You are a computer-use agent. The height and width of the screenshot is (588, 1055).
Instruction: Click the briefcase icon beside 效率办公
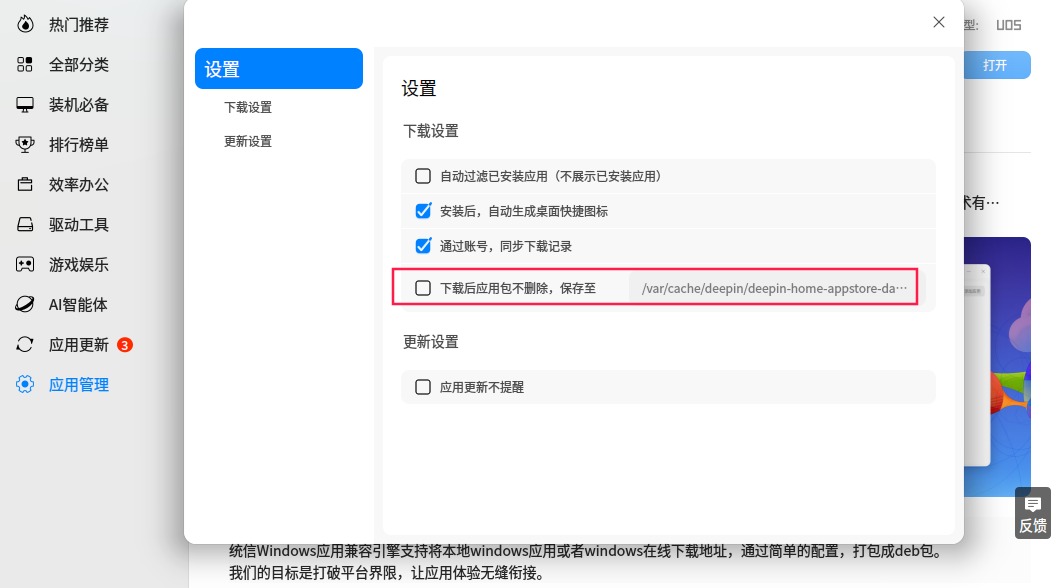point(25,184)
